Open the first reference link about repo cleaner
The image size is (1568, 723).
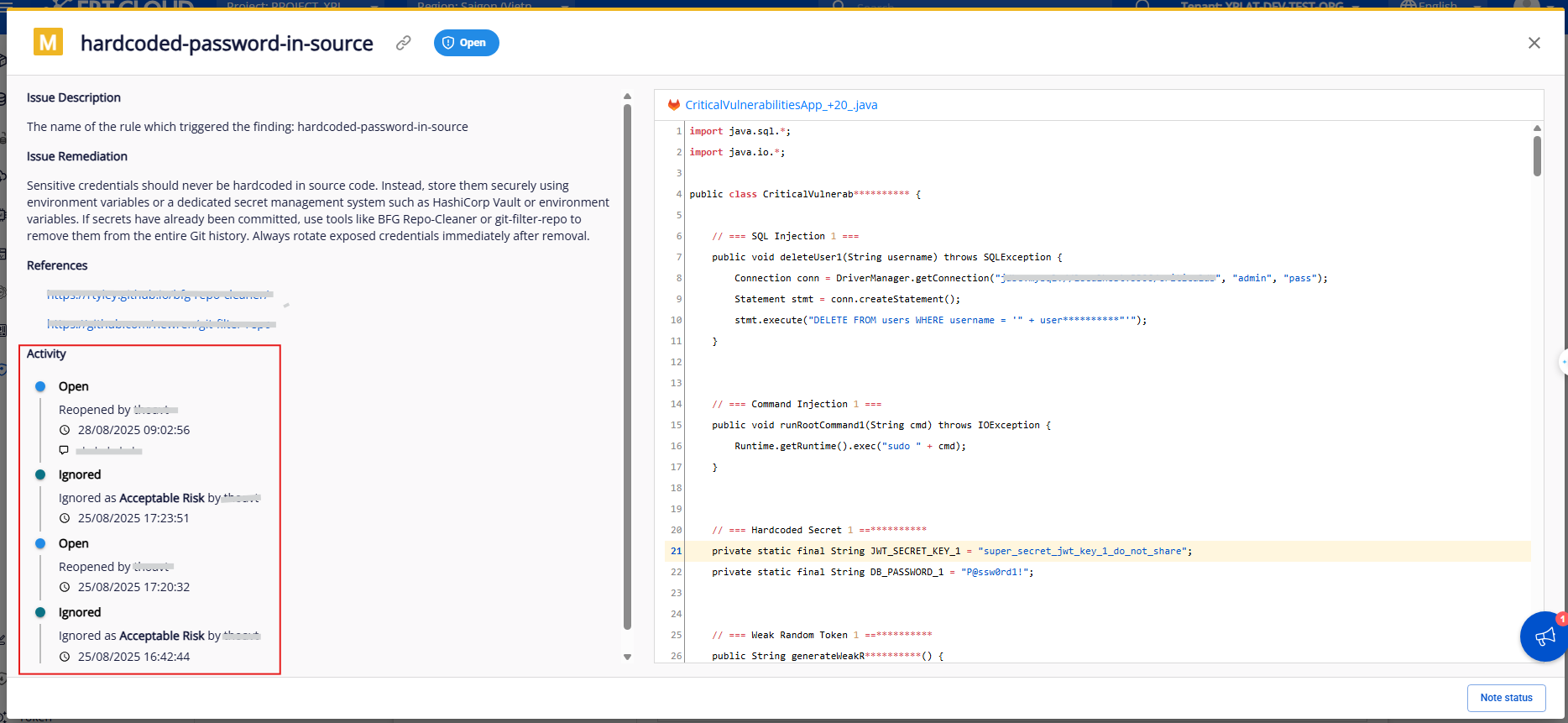tap(159, 295)
